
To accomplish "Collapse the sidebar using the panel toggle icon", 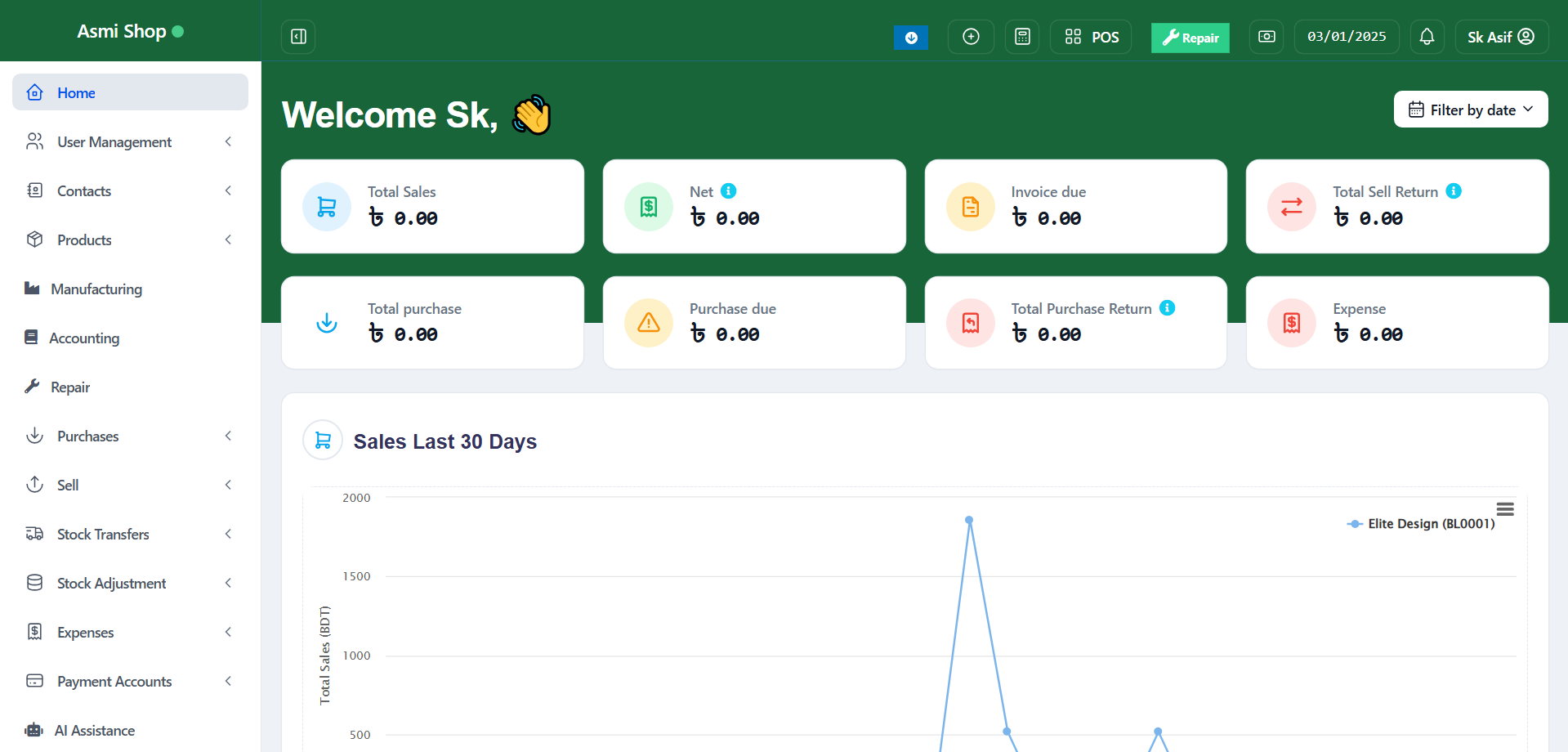I will (298, 37).
